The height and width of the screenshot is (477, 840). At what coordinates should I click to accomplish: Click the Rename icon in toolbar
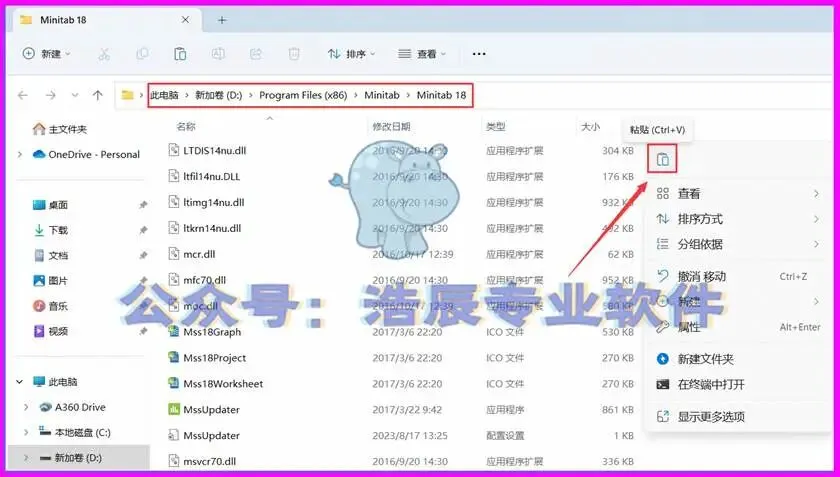coord(218,54)
